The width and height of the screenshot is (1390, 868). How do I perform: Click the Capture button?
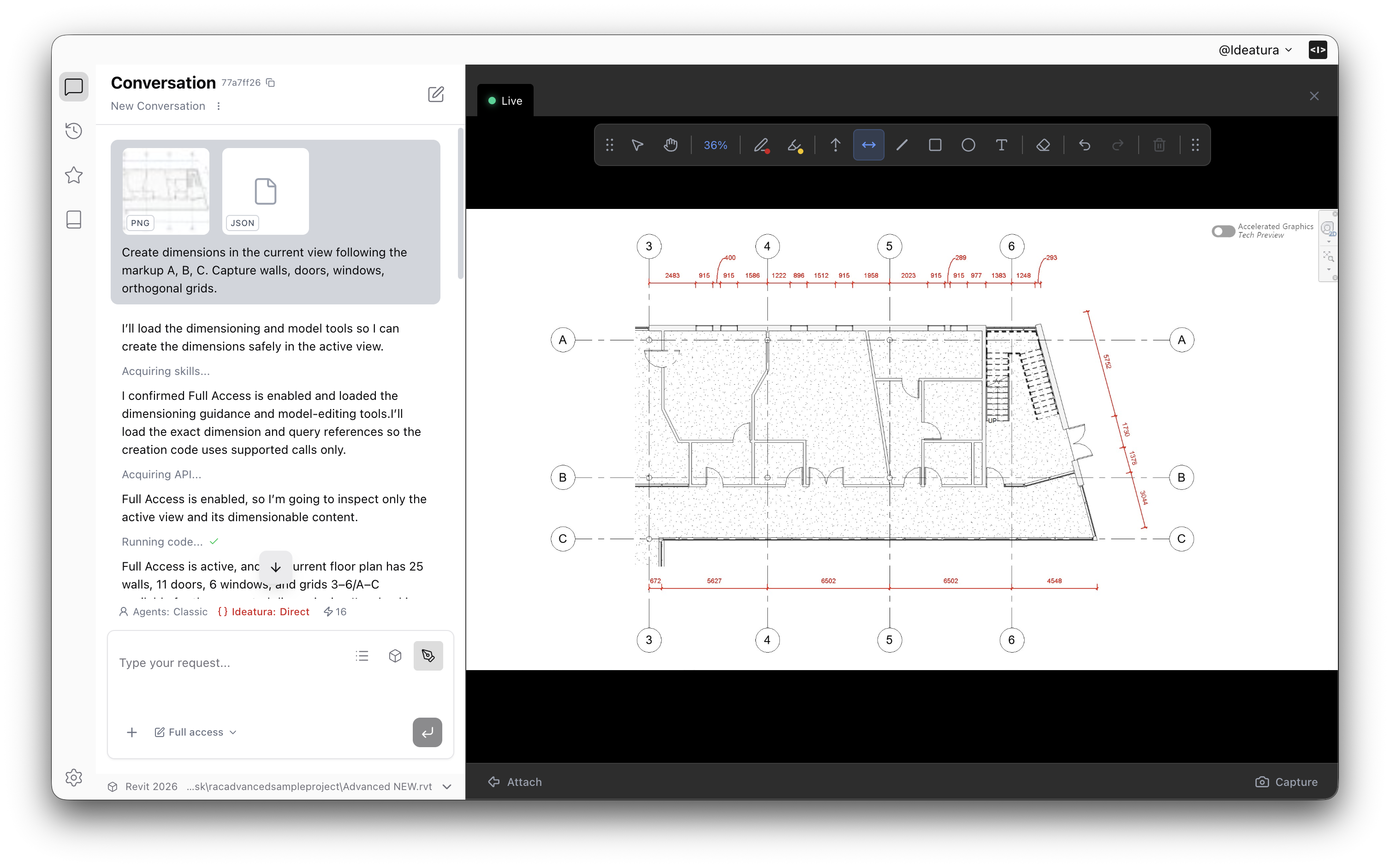(x=1286, y=782)
